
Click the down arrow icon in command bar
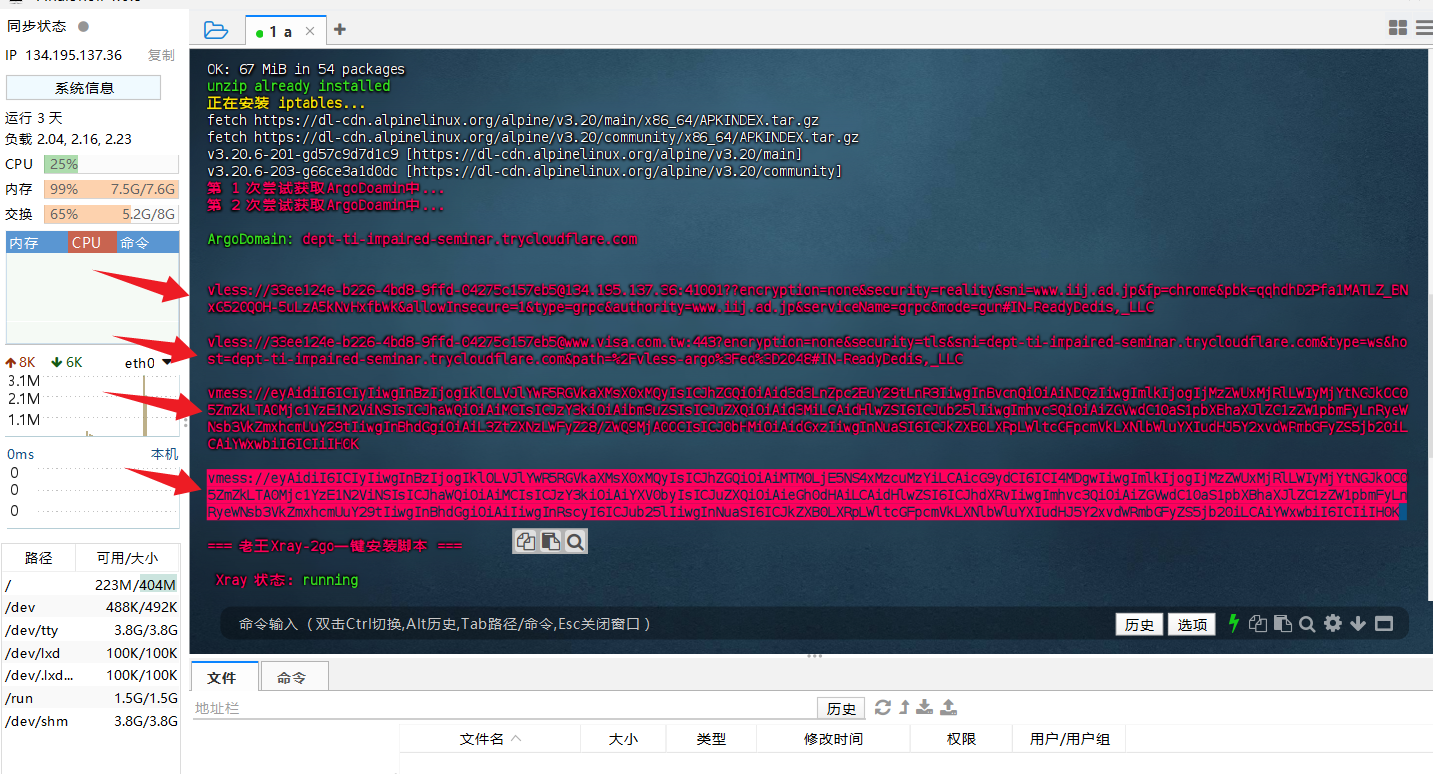(x=1358, y=624)
